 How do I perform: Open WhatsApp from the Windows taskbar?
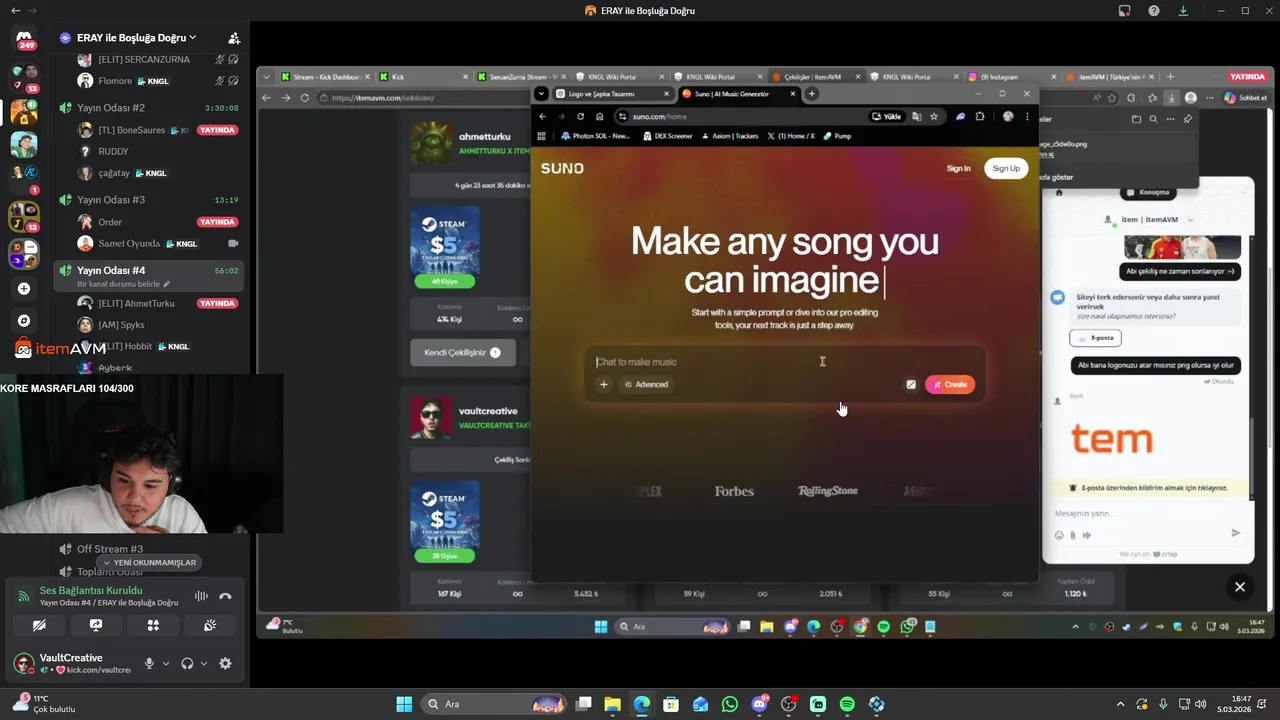(x=730, y=704)
